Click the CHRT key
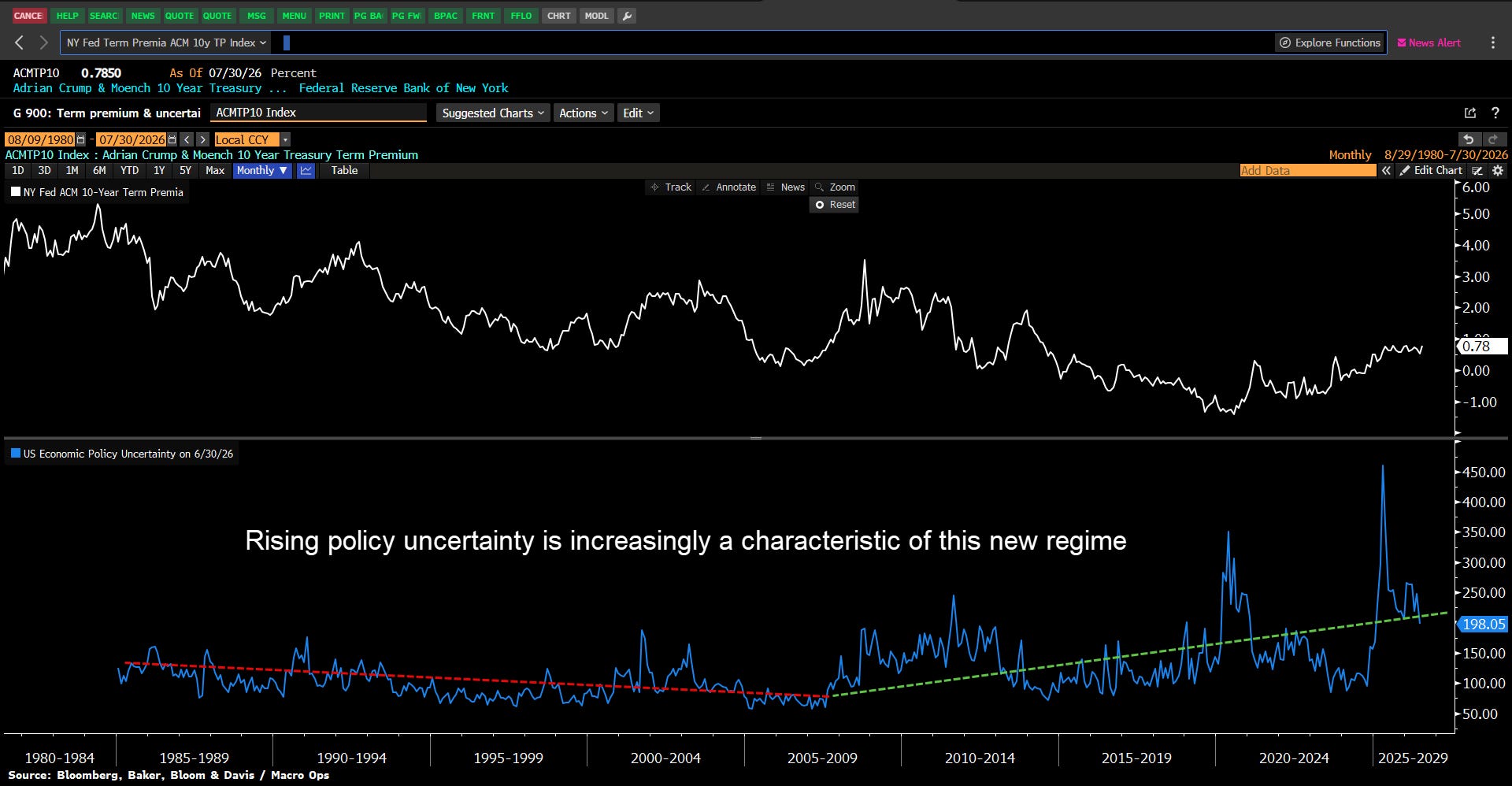This screenshot has height=786, width=1512. click(x=559, y=16)
